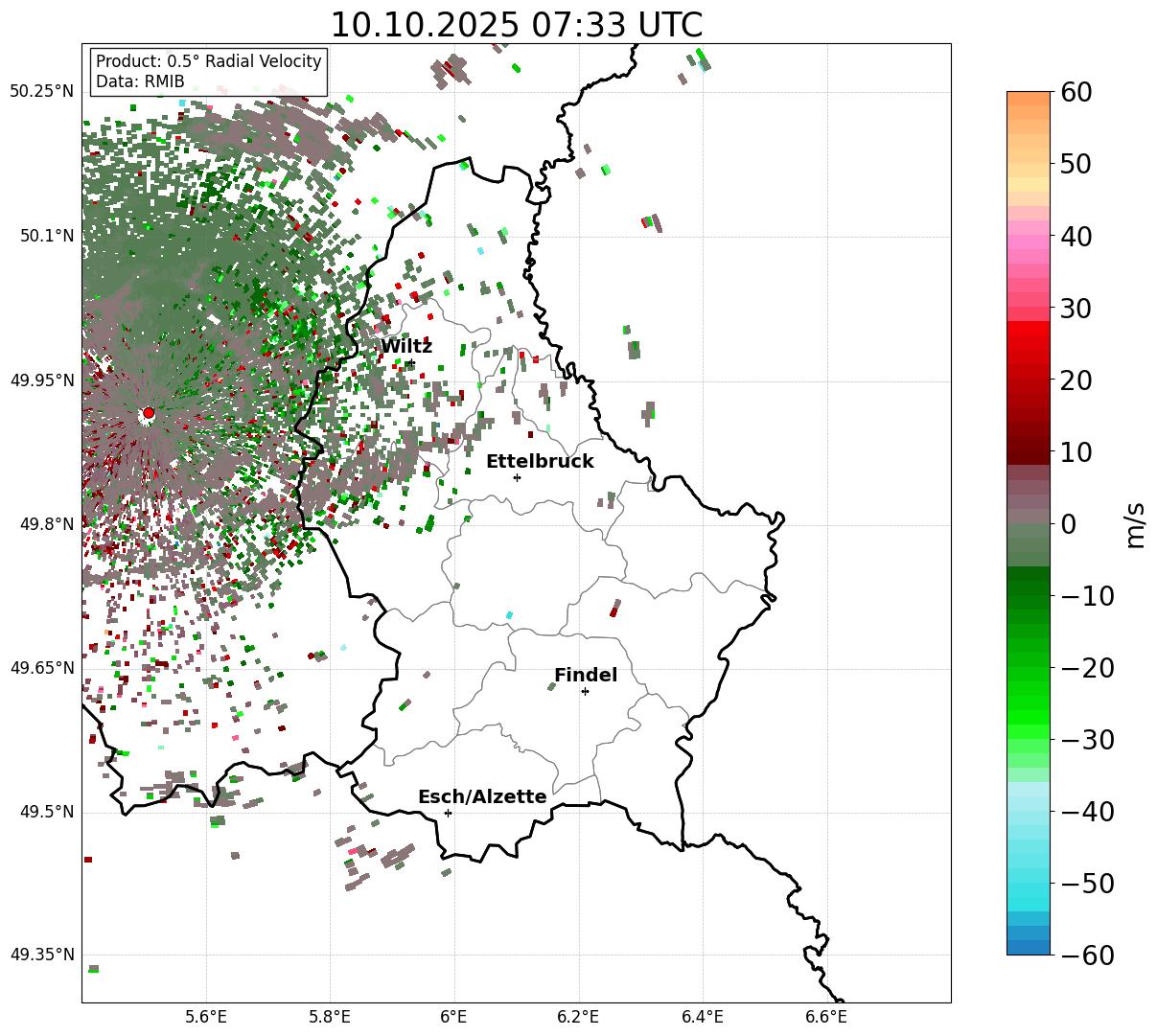Click the Esch/Alzette station cross marker
The height and width of the screenshot is (1036, 1157).
tap(448, 813)
